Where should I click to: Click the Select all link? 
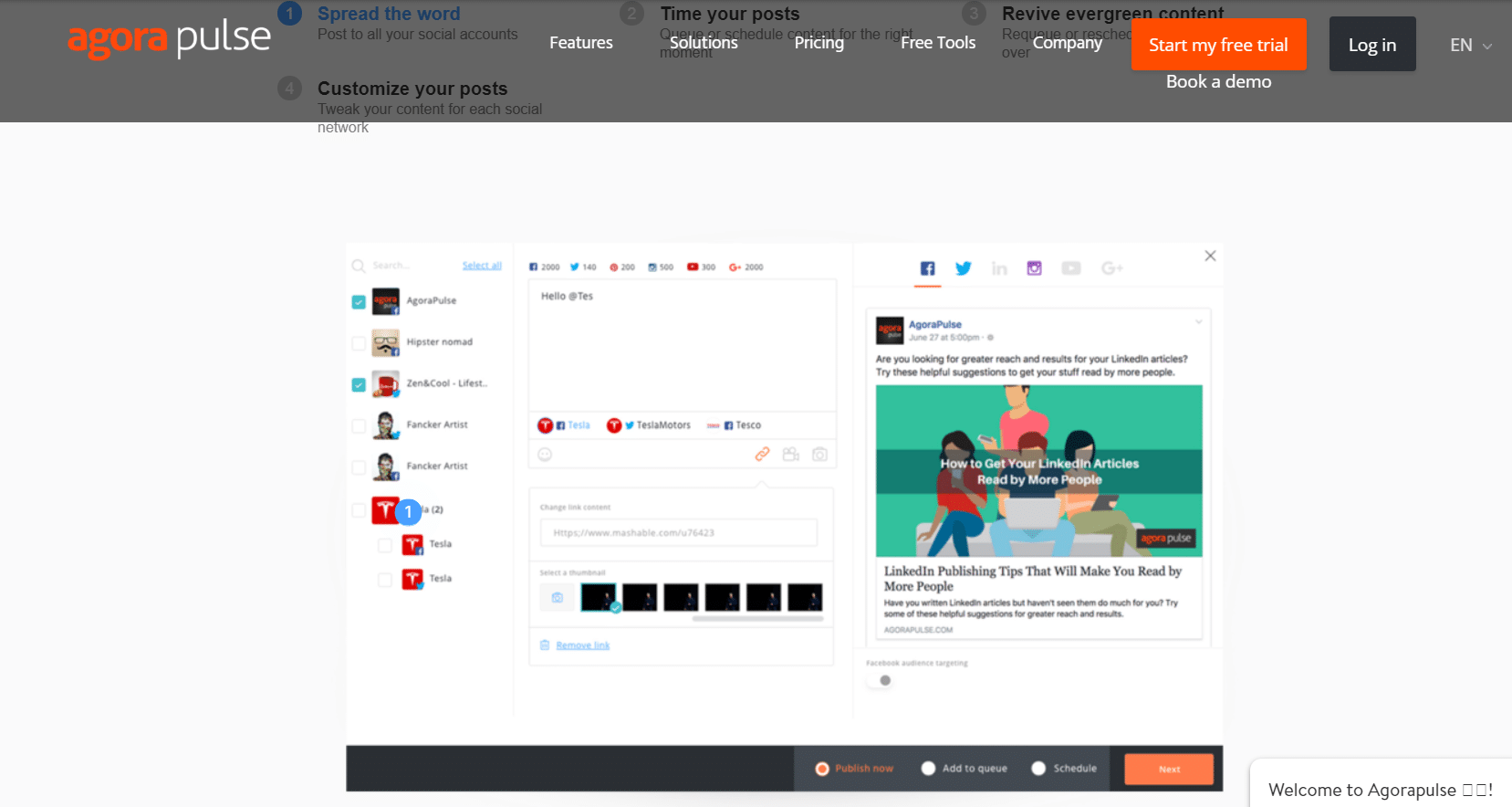tap(482, 266)
